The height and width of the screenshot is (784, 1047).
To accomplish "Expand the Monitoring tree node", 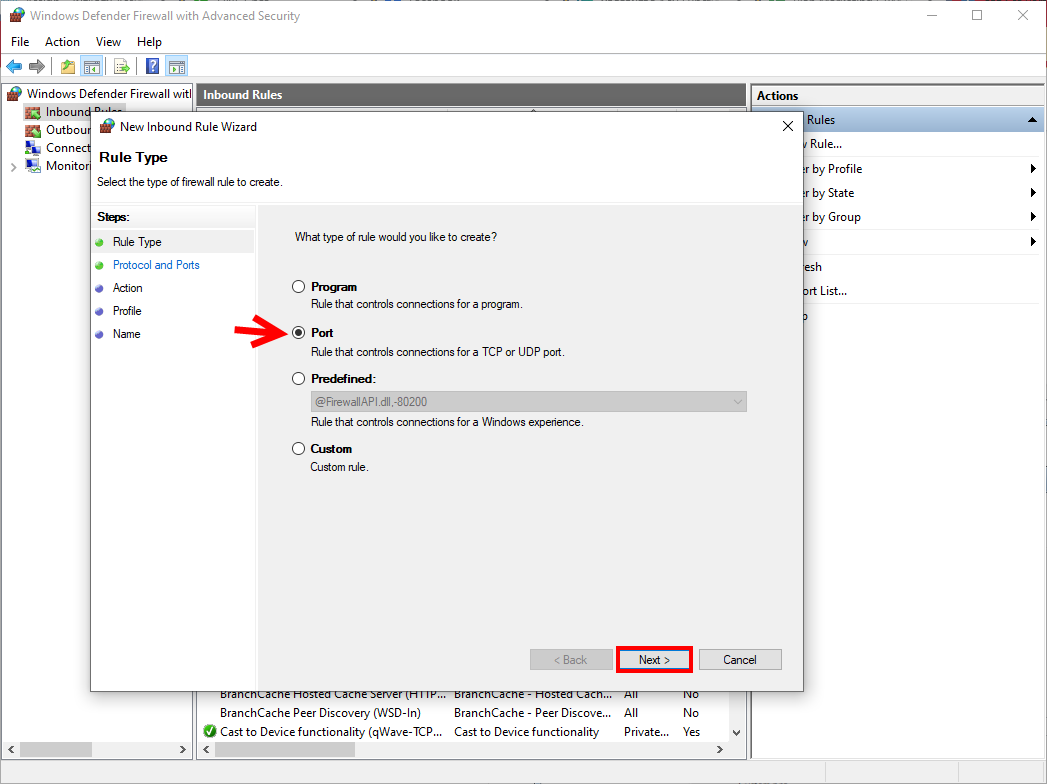I will pyautogui.click(x=13, y=167).
